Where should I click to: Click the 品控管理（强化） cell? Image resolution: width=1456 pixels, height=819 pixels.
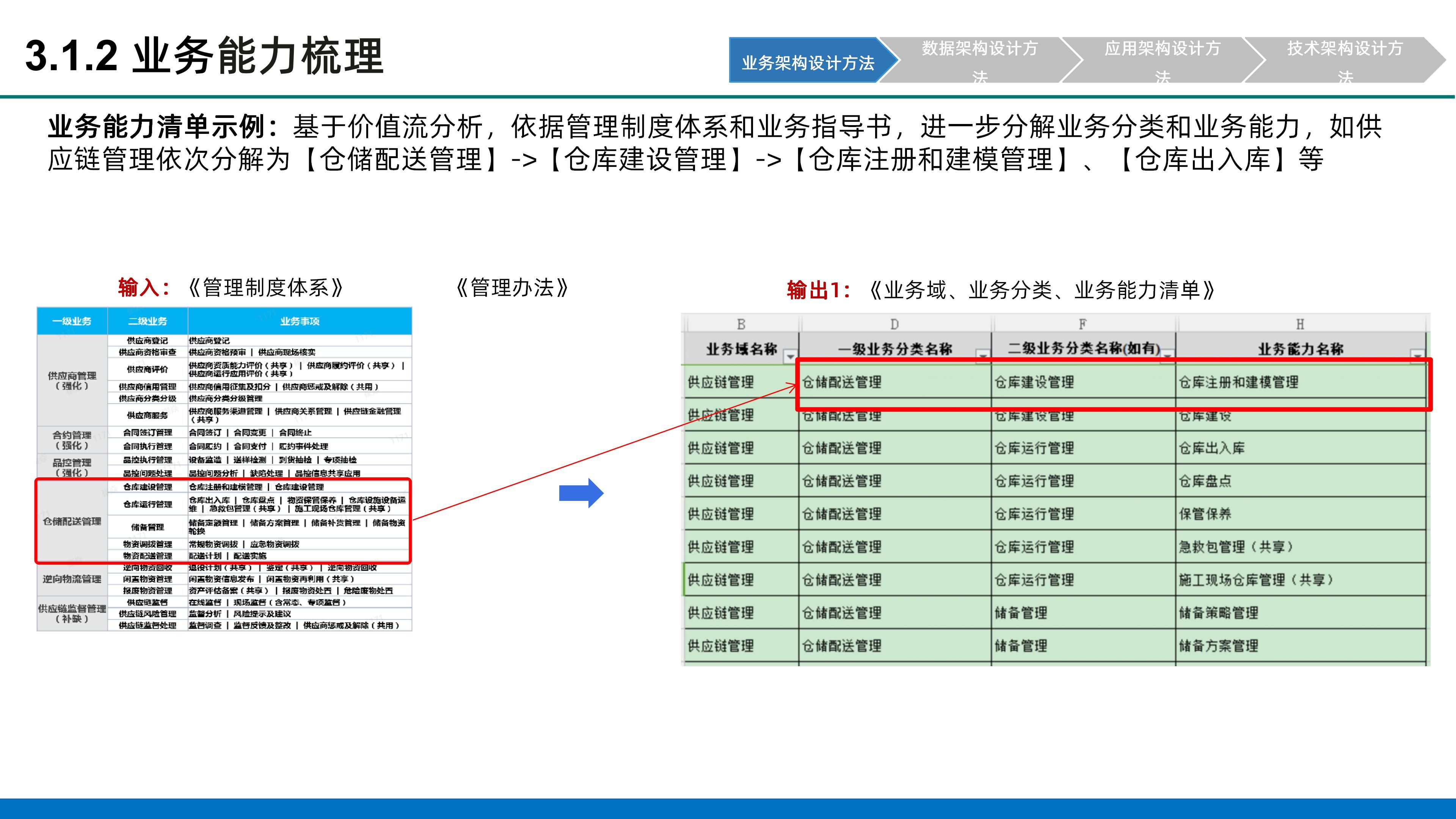tap(72, 467)
